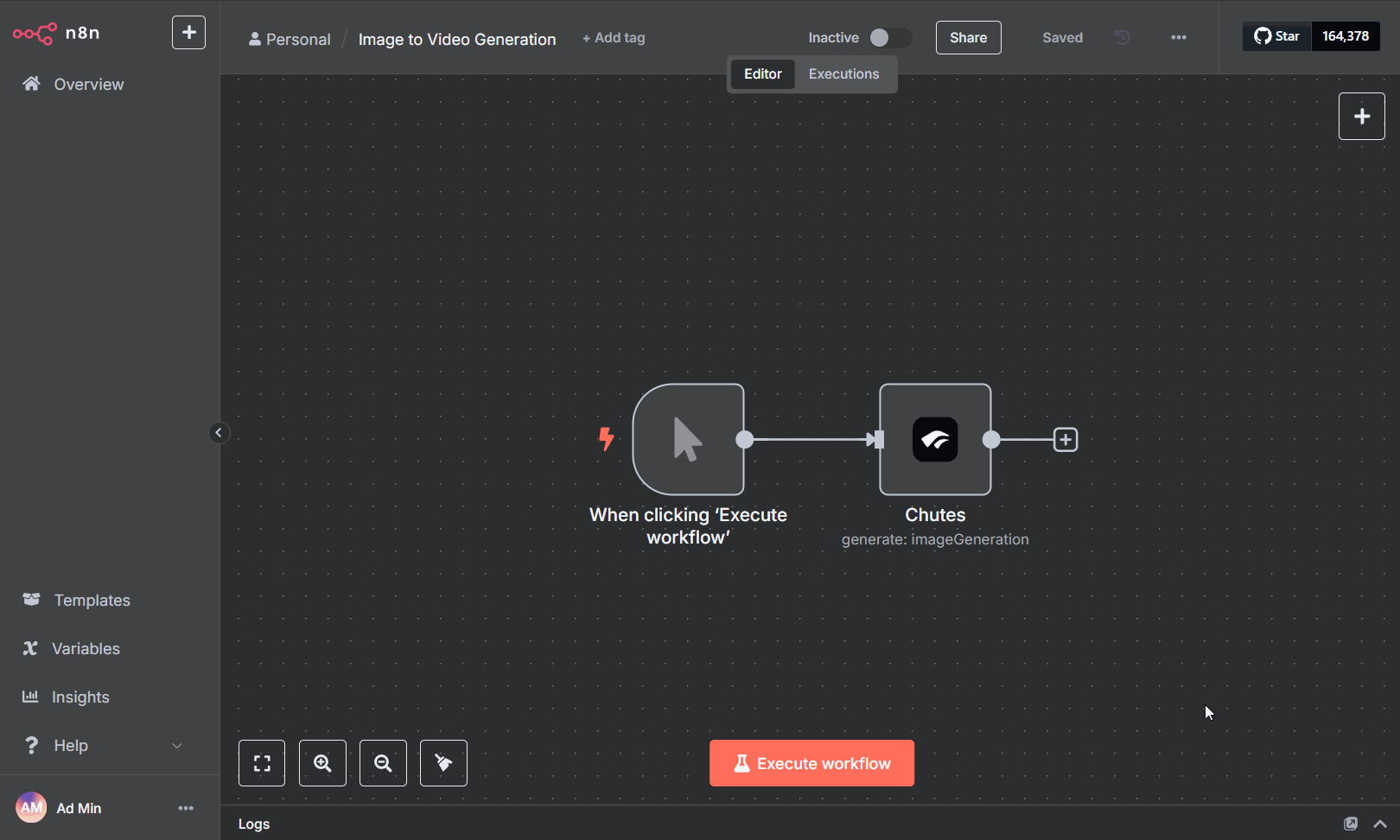The image size is (1400, 840).
Task: Expand the Logs panel with the chevron
Action: click(1380, 824)
